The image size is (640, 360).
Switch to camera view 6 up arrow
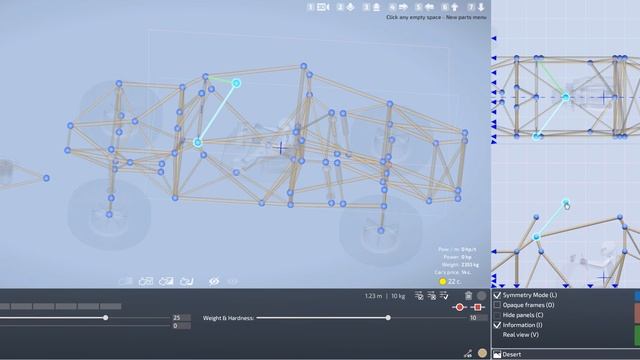[x=455, y=7]
